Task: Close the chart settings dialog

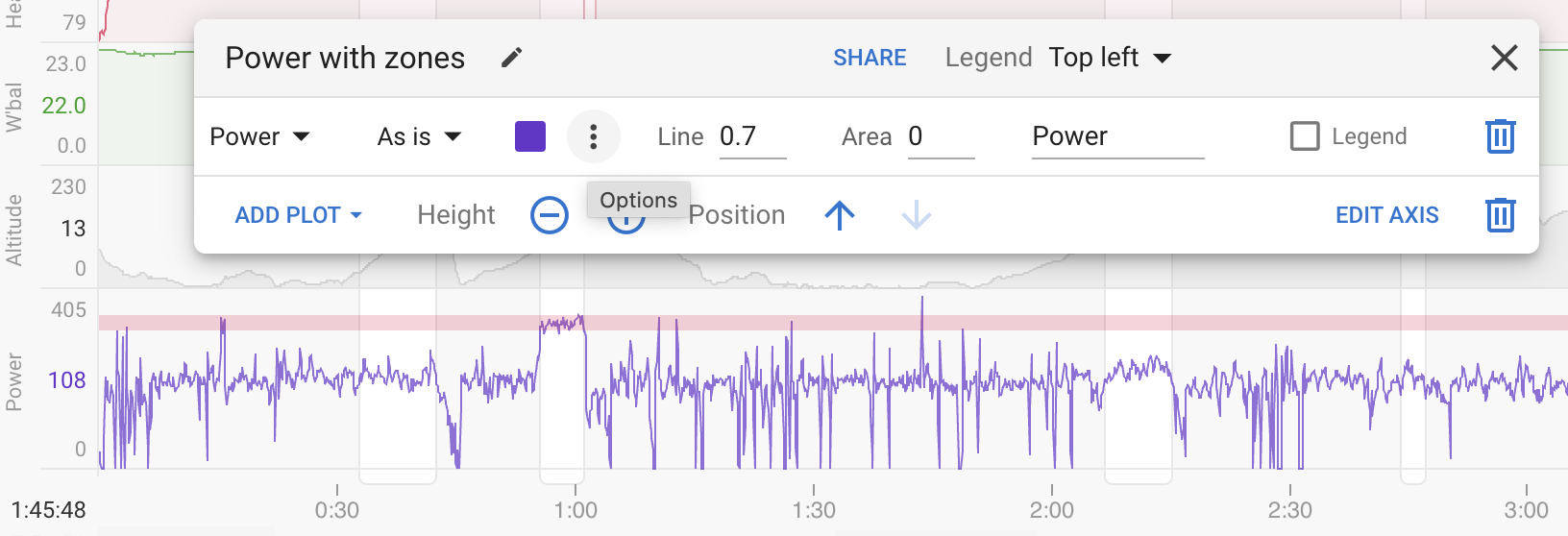Action: (x=1504, y=58)
